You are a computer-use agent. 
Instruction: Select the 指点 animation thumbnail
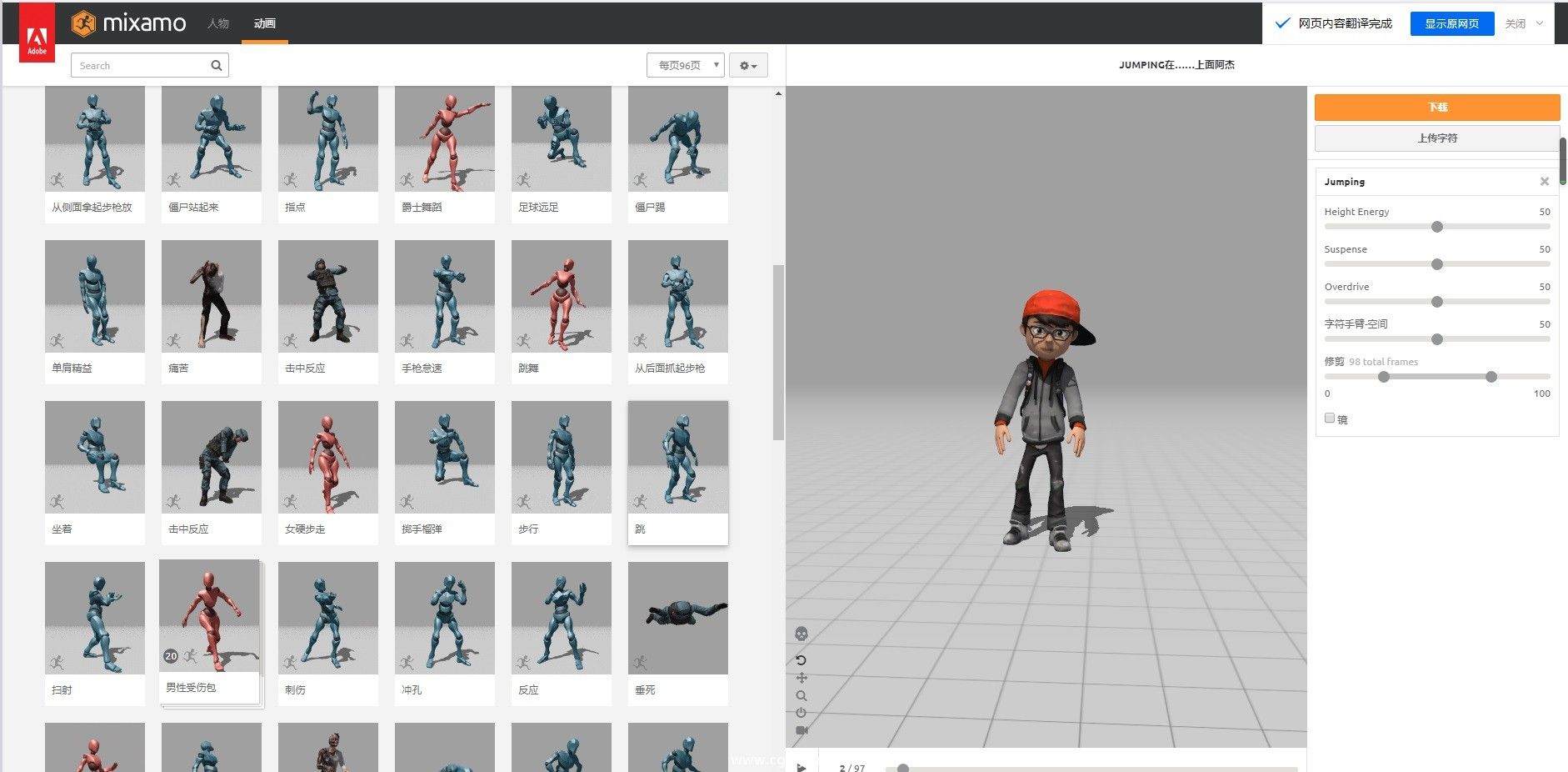tap(328, 138)
